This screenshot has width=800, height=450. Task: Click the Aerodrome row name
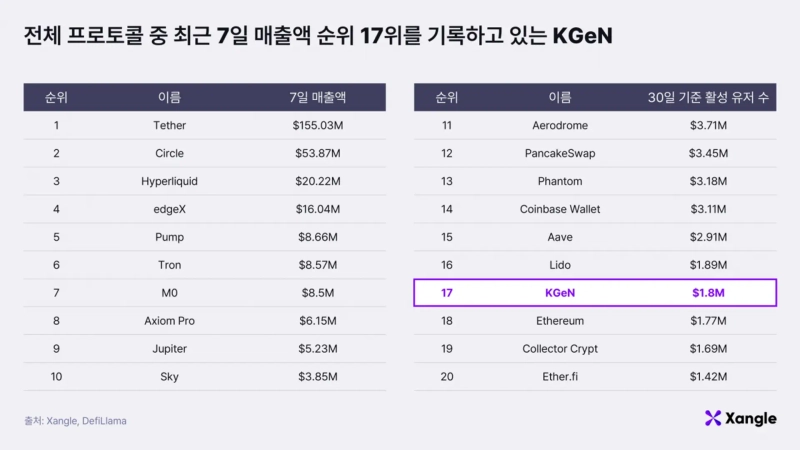[560, 125]
